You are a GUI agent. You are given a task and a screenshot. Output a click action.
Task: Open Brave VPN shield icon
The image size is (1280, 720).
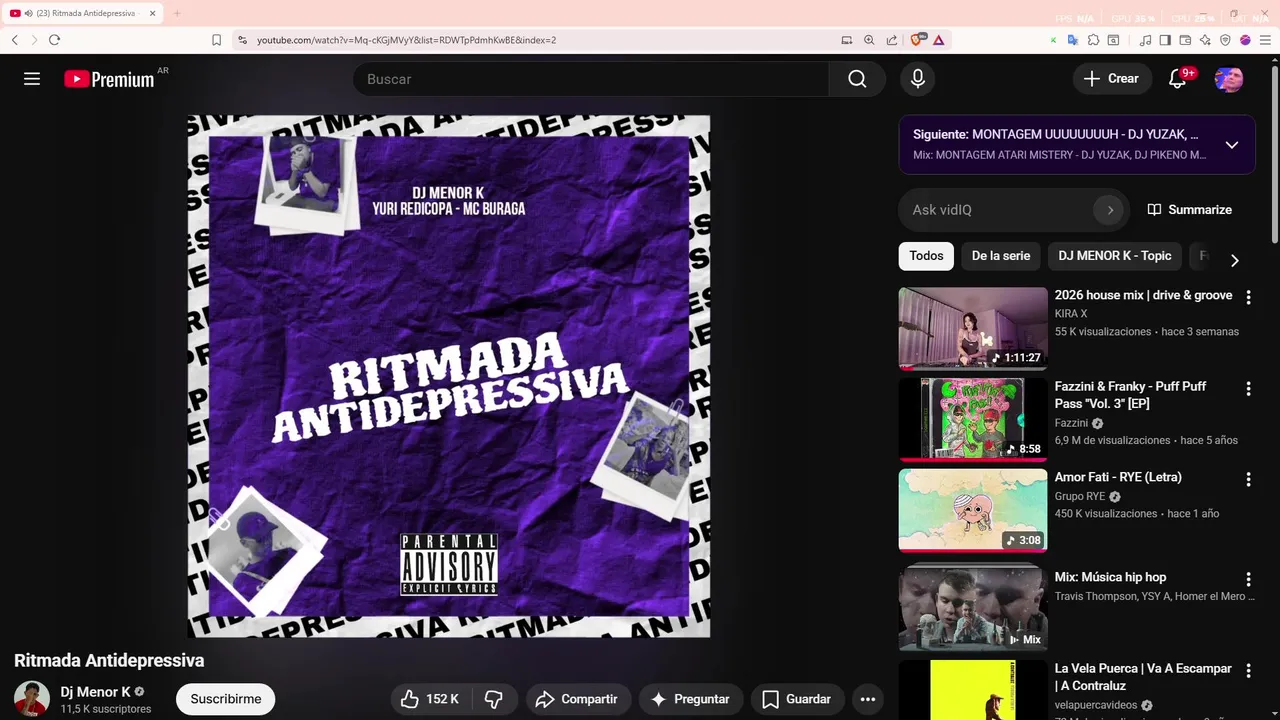click(x=1225, y=40)
